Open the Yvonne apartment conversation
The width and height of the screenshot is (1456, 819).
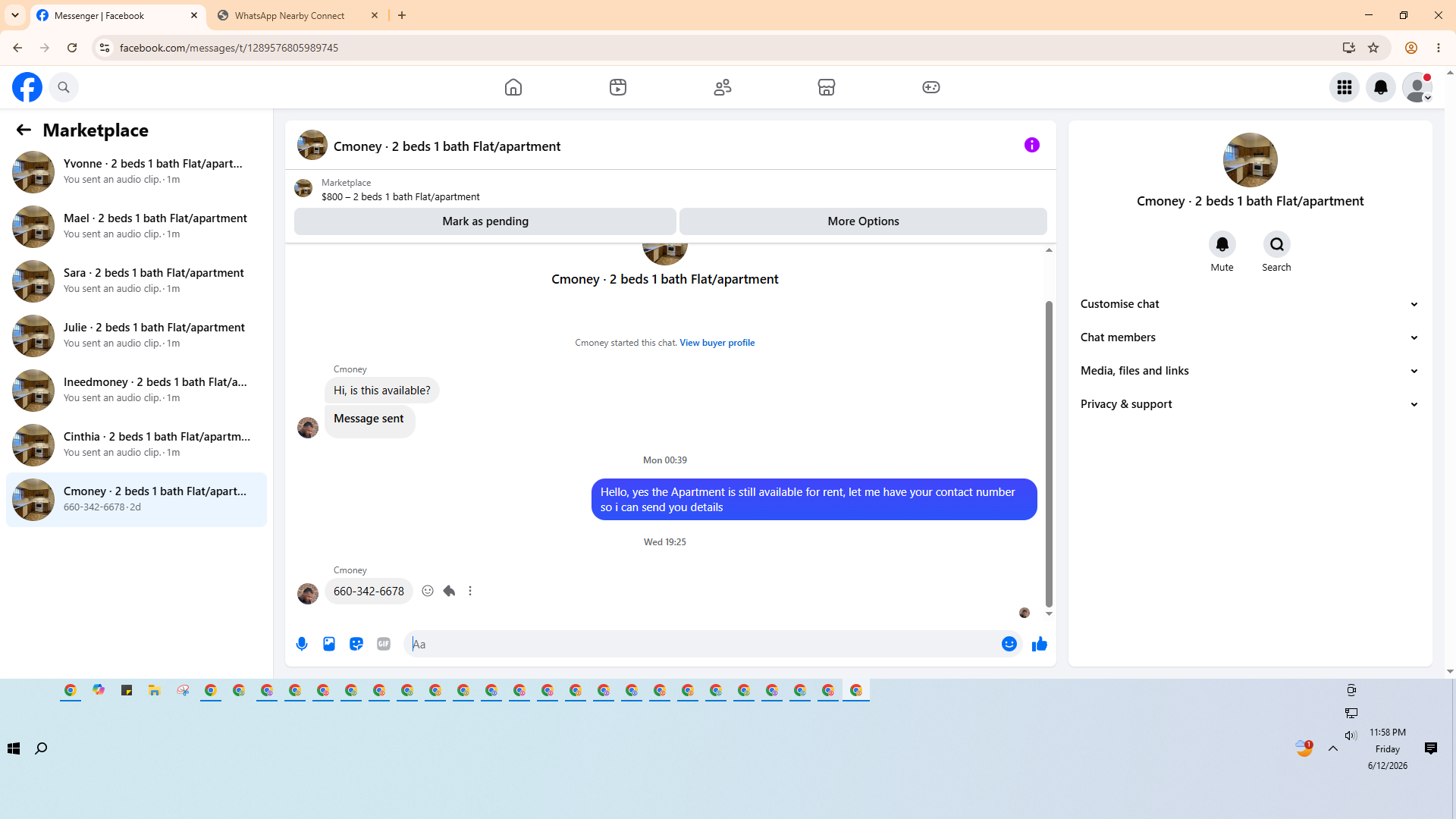(136, 172)
